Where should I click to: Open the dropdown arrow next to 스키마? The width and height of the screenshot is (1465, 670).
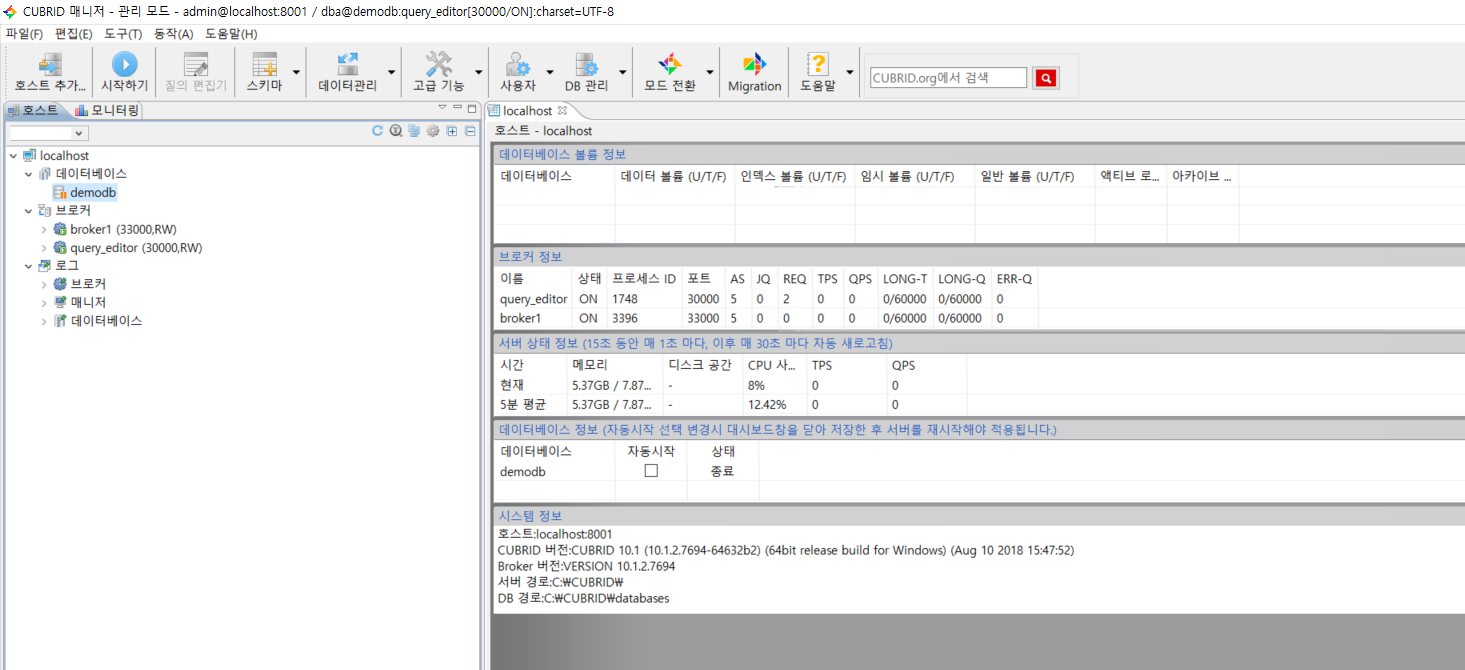296,72
